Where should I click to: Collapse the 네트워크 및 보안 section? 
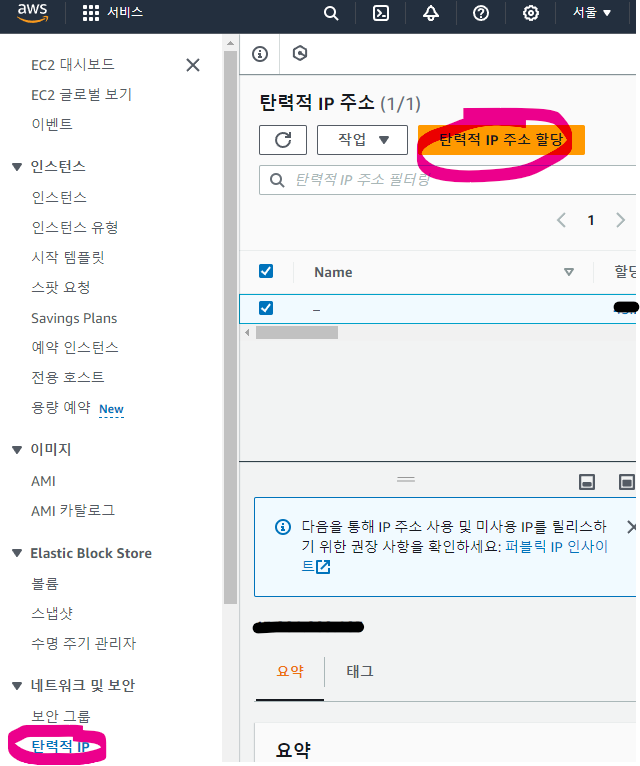pyautogui.click(x=17, y=686)
